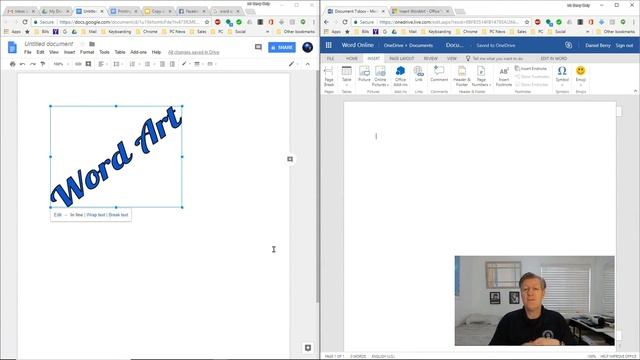Click the OneDrive Documents breadcrumb in Word Online
640x360 pixels.
pyautogui.click(x=408, y=45)
